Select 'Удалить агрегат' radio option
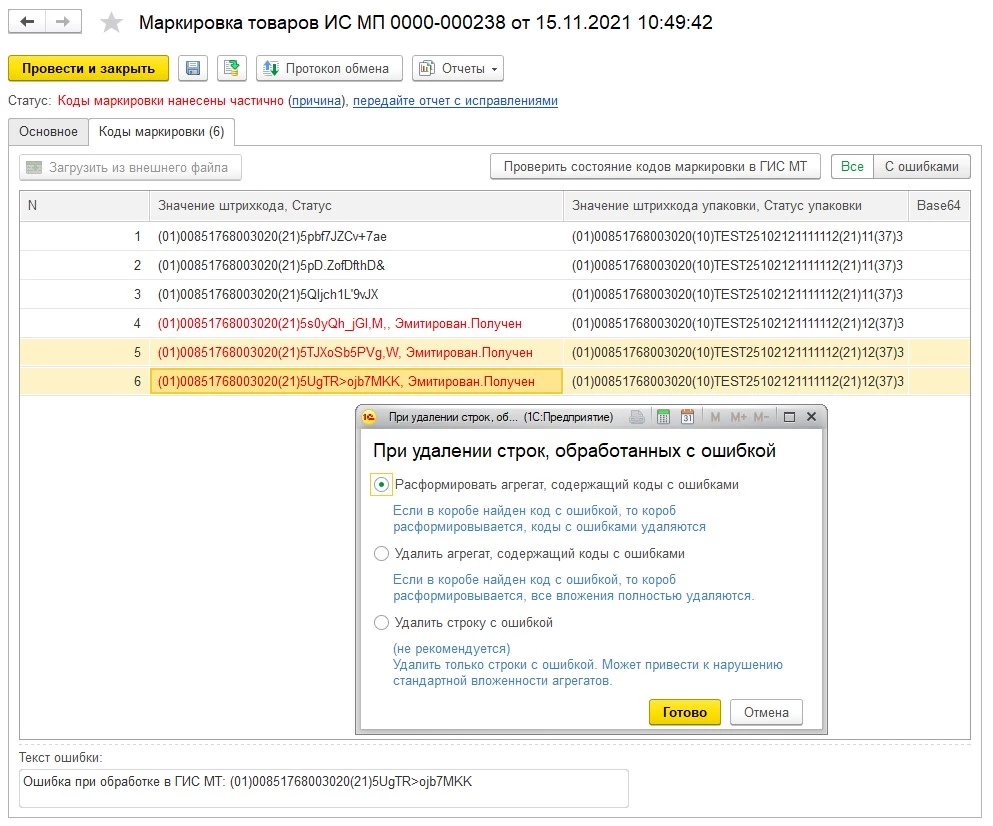The width and height of the screenshot is (993, 826). point(381,554)
